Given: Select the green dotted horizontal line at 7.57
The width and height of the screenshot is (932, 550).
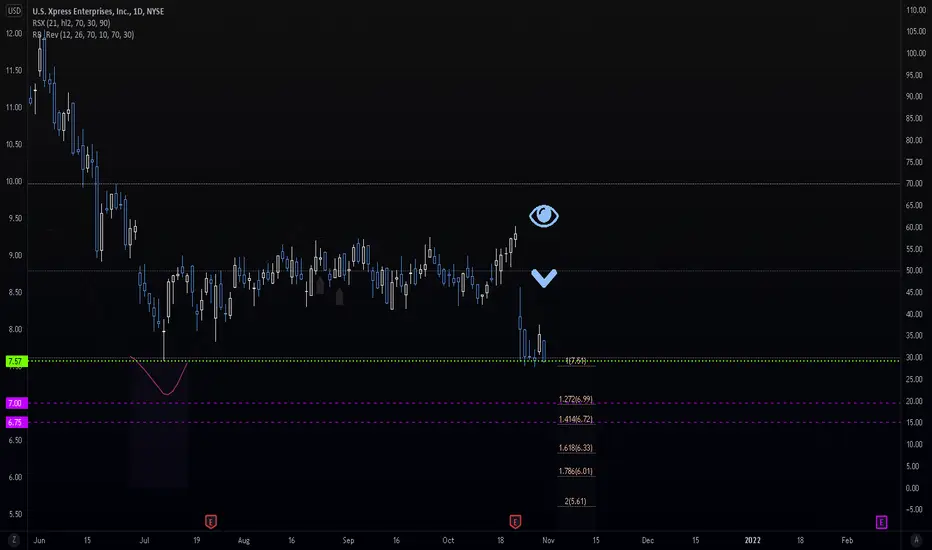Looking at the screenshot, I should pos(464,361).
